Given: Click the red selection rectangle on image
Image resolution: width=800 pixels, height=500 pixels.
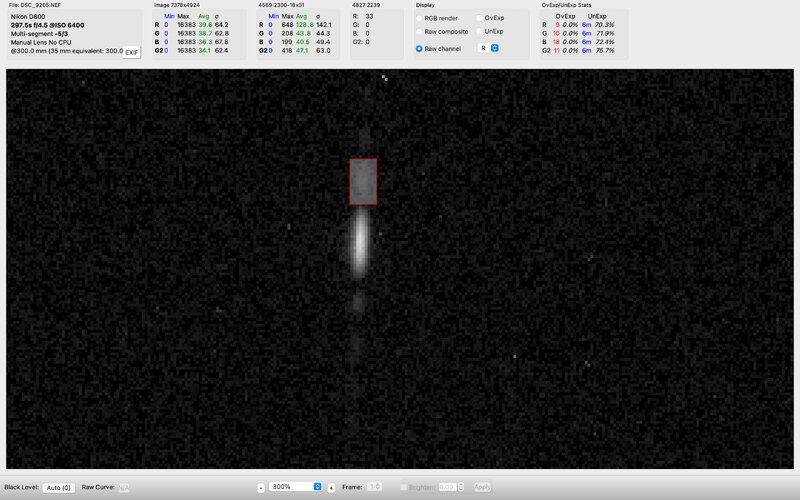Looking at the screenshot, I should point(362,181).
